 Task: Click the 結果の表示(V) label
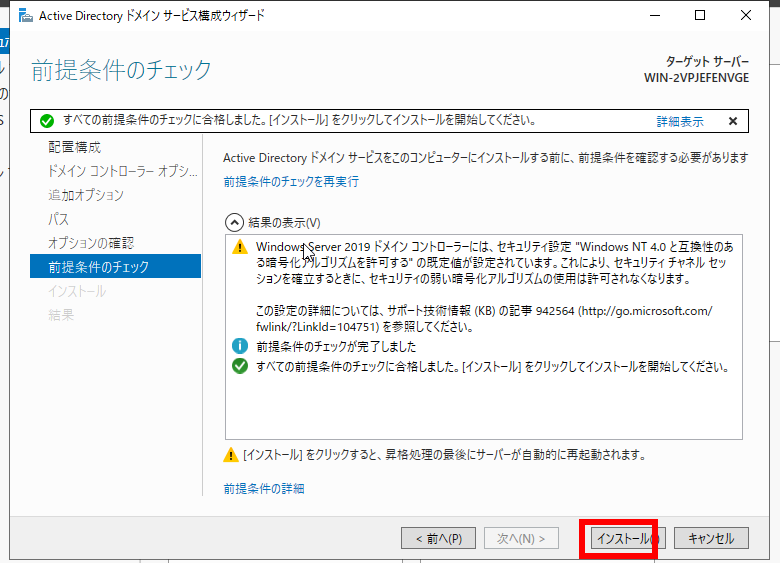pos(284,222)
